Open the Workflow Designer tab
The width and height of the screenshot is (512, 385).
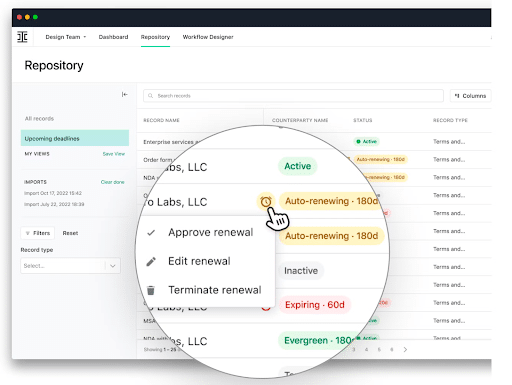click(x=208, y=37)
